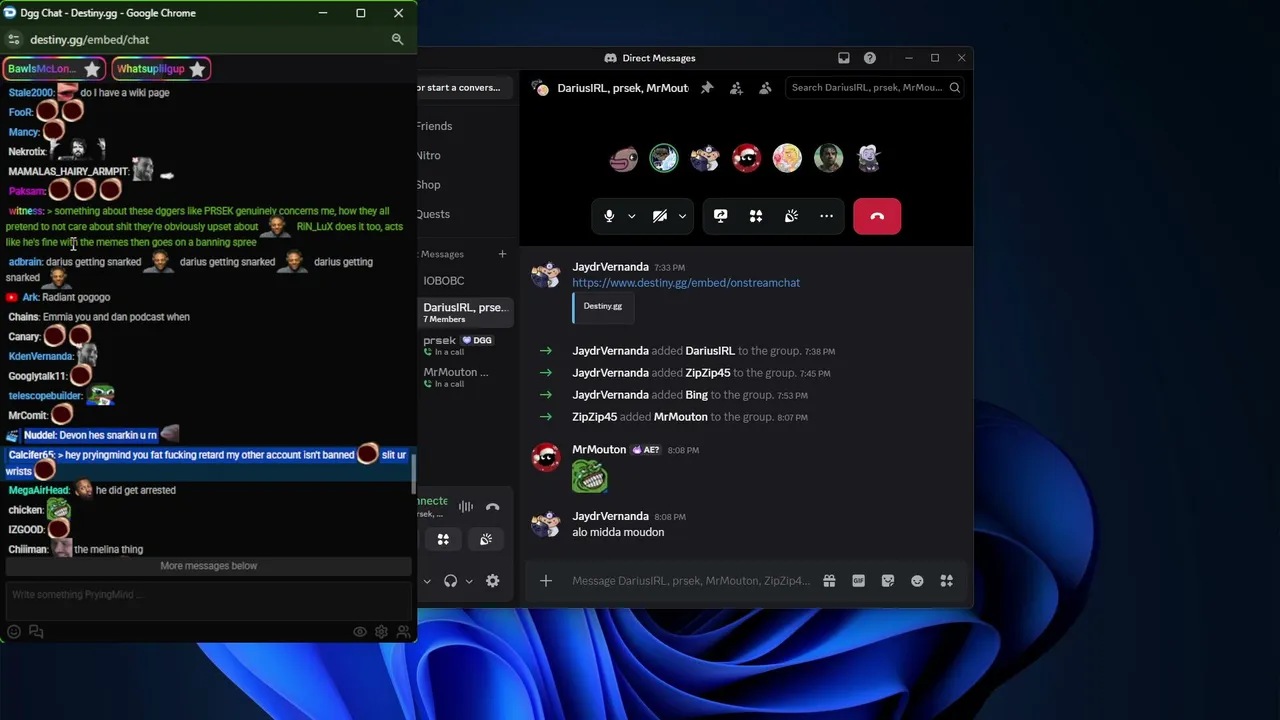Open Discord user settings gear

tap(492, 581)
